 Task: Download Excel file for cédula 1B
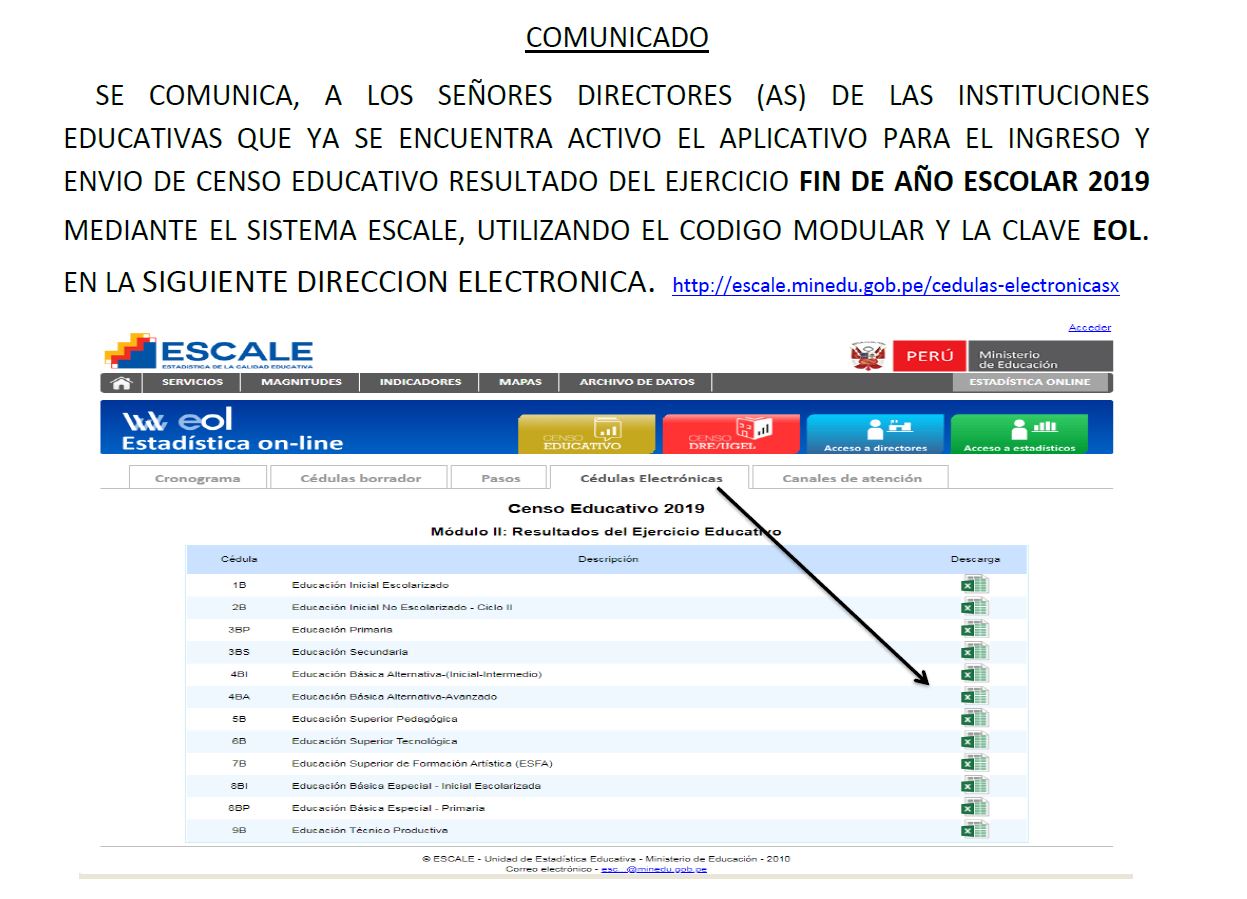click(x=974, y=585)
